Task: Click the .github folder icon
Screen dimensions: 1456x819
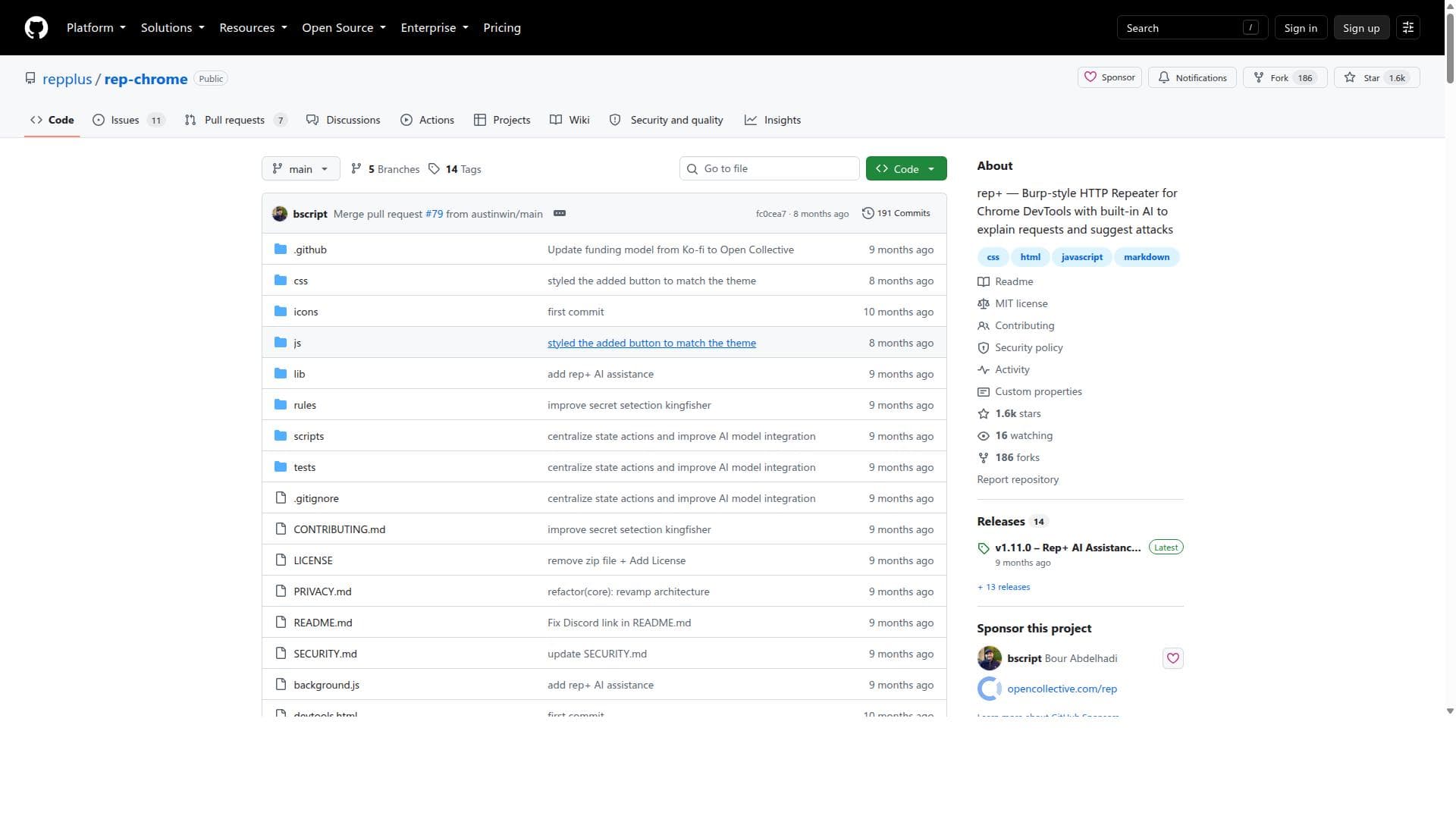Action: click(281, 249)
